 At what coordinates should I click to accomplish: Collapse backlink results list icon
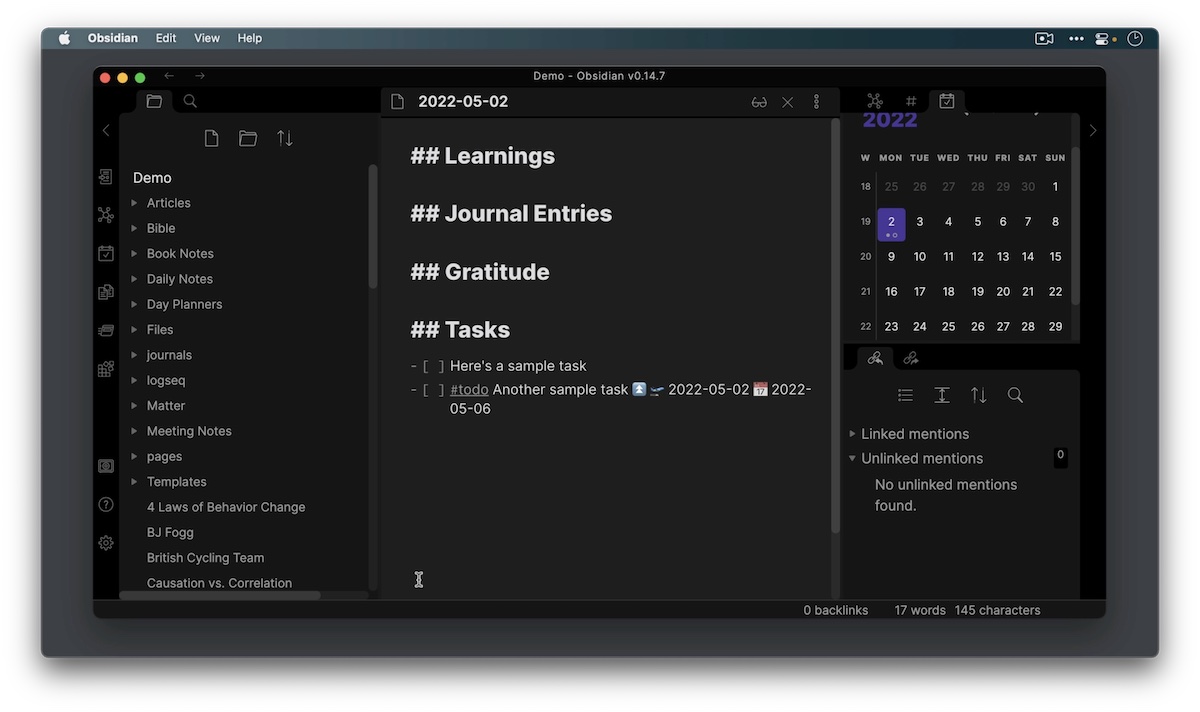(905, 396)
